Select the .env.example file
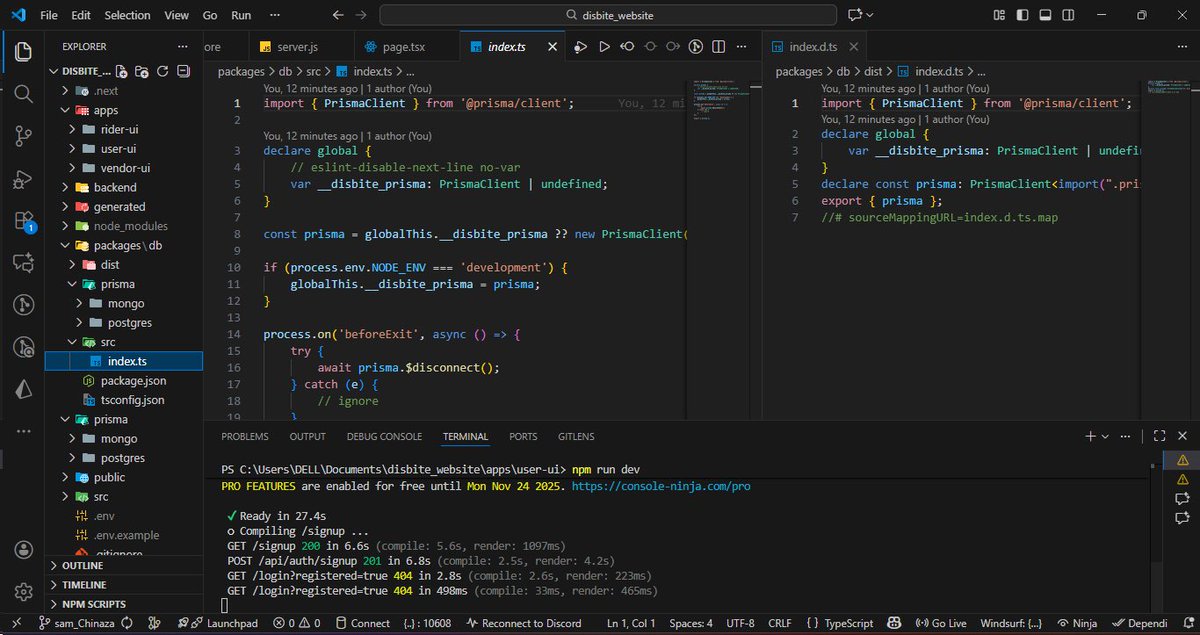This screenshot has width=1200, height=635. [x=124, y=535]
